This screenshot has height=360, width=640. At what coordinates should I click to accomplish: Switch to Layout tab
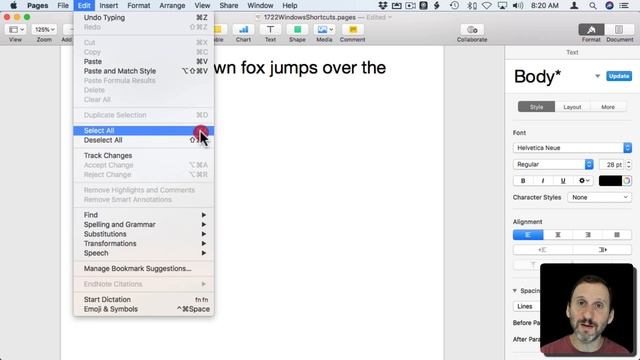point(572,107)
